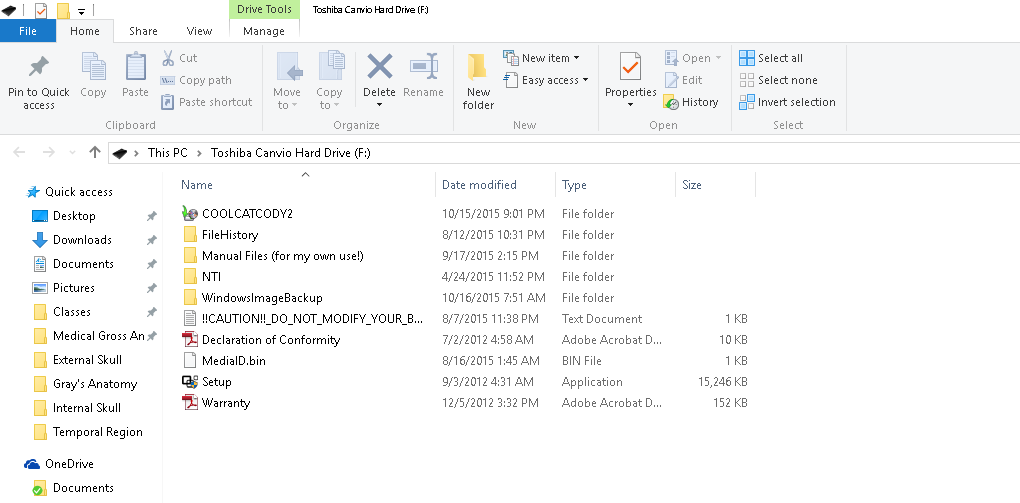
Task: Click the Select all icon
Action: [747, 58]
